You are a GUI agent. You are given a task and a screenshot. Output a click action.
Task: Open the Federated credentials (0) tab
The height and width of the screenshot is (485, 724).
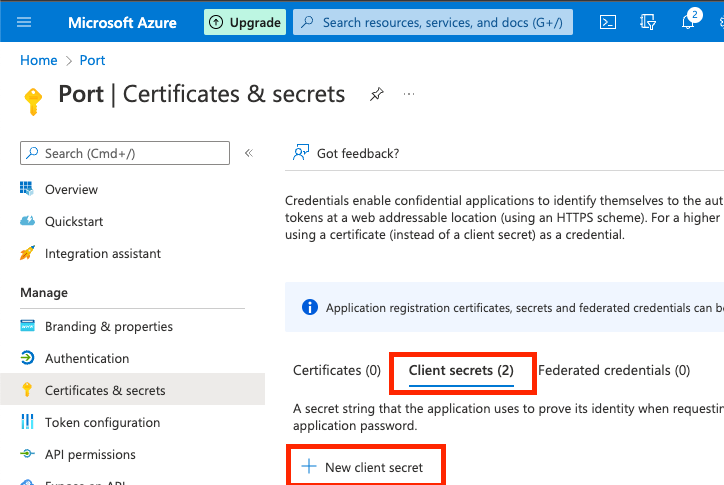(614, 370)
